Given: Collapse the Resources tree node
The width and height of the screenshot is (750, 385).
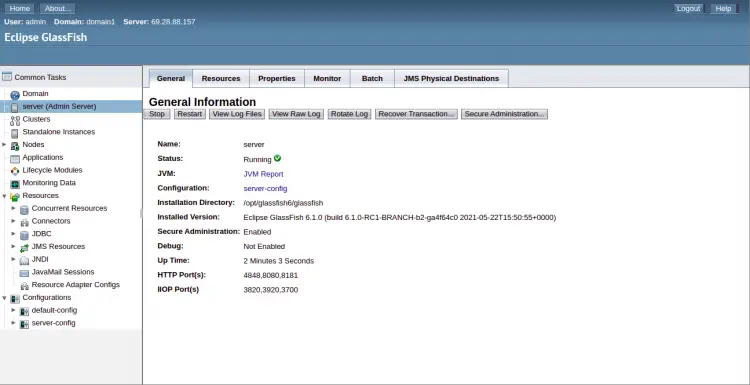Looking at the screenshot, I should 4,196.
